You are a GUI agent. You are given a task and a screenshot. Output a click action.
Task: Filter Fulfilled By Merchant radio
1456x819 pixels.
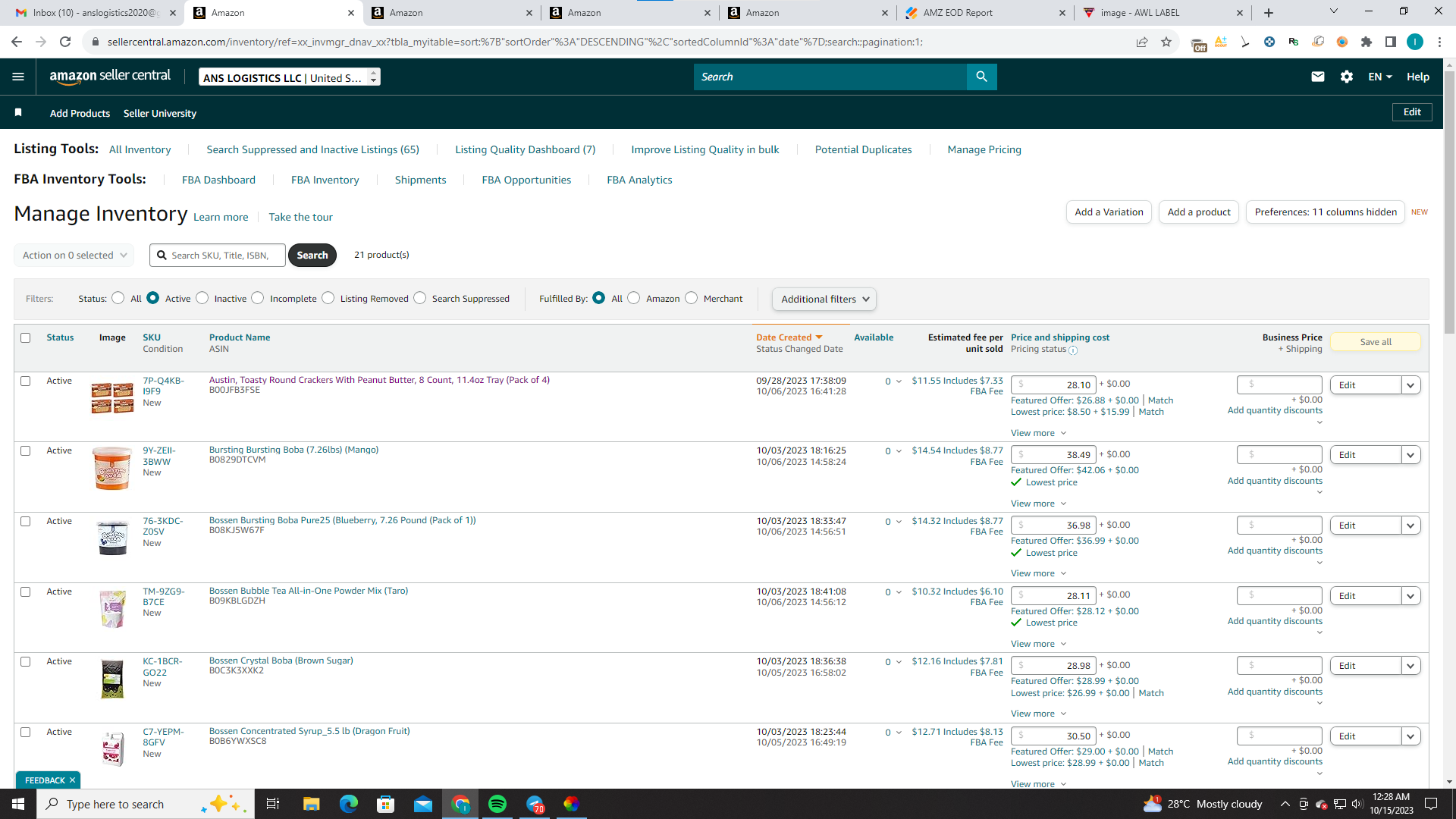point(692,298)
